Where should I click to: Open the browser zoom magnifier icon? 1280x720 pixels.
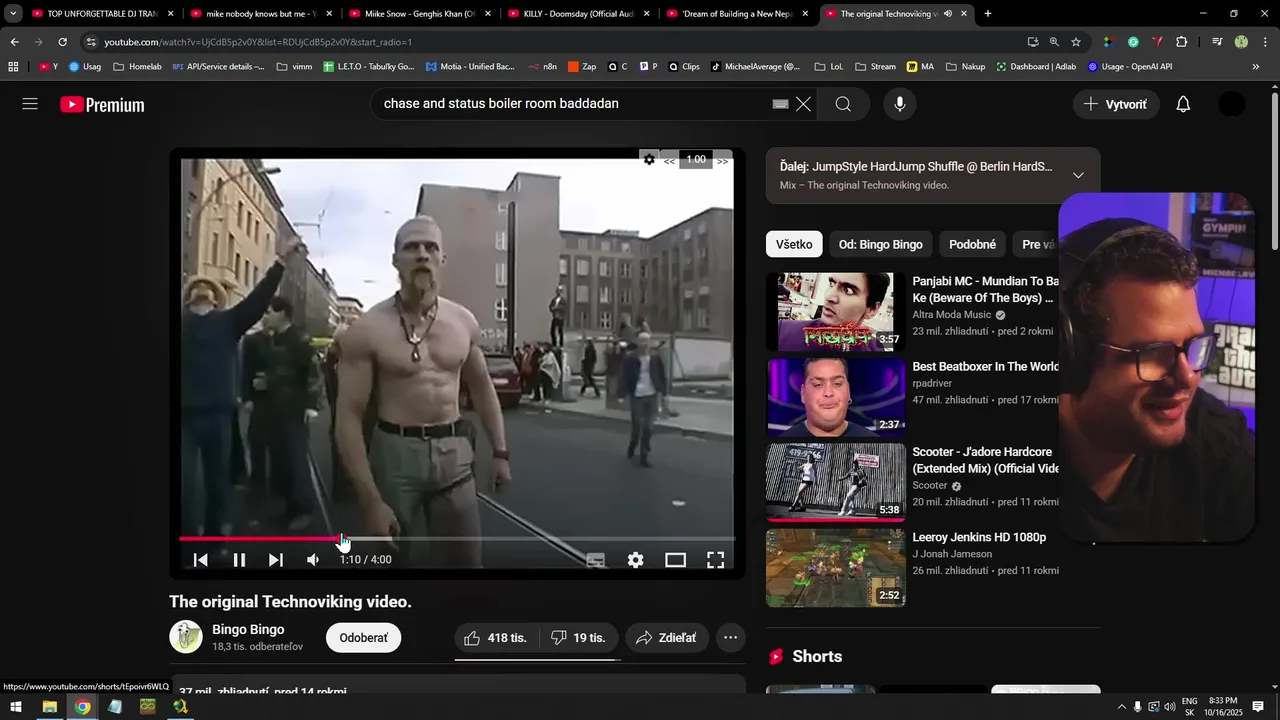coord(1054,42)
